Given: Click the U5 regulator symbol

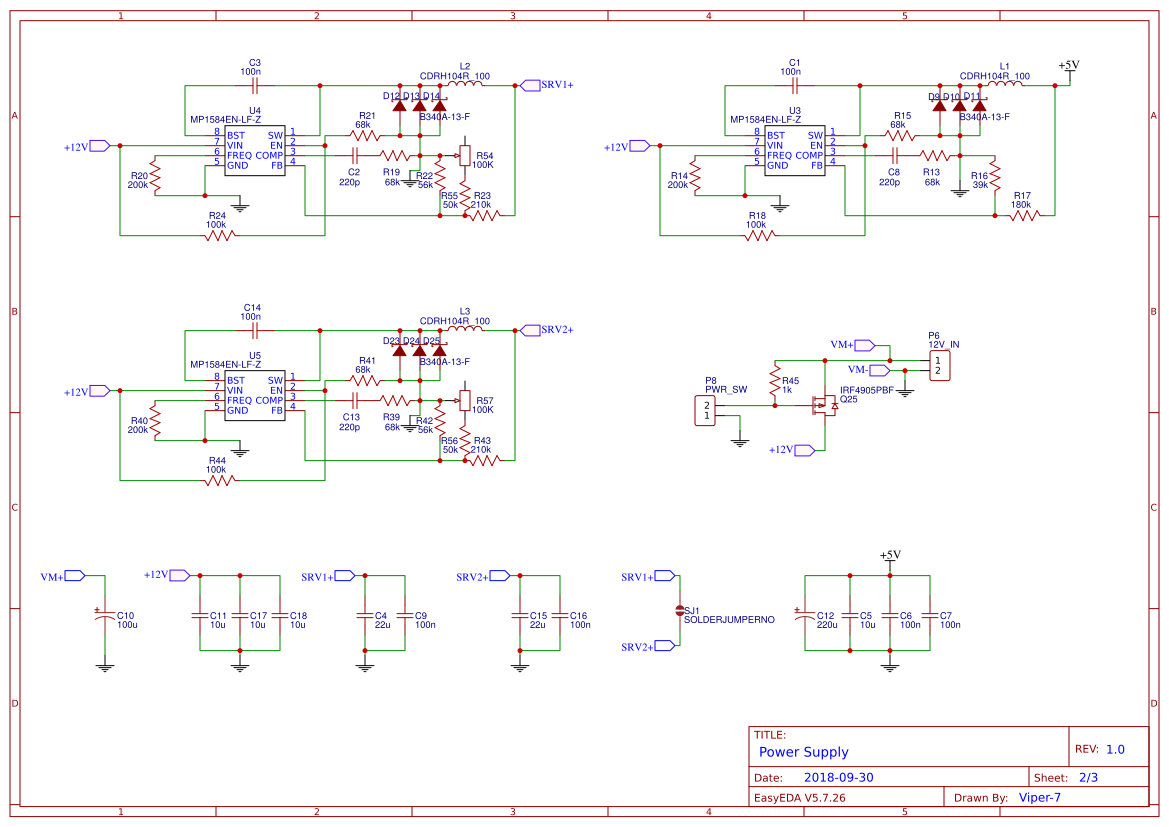Looking at the screenshot, I should (x=255, y=395).
